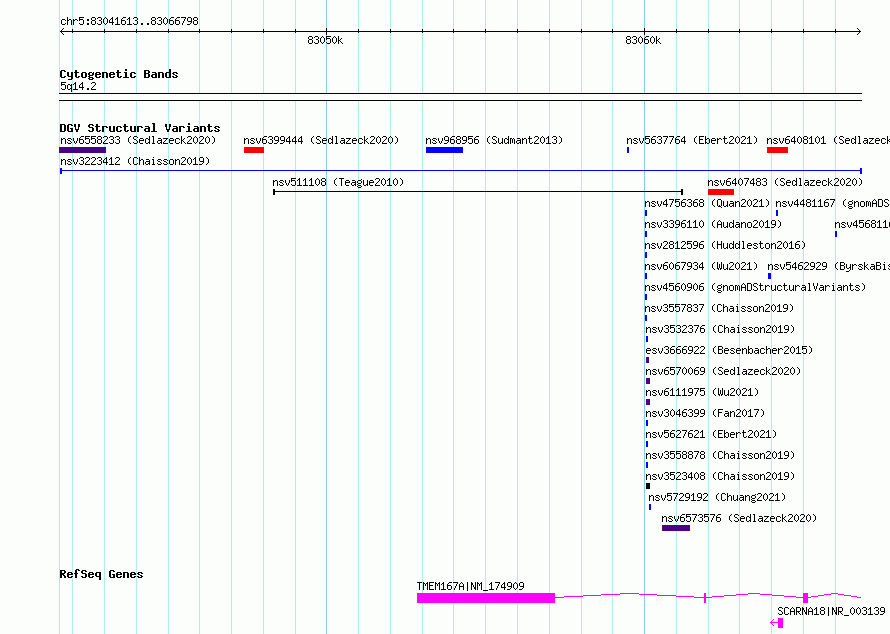Image resolution: width=890 pixels, height=634 pixels.
Task: Click nsv5729192 (Chuang2021) label
Action: click(x=717, y=497)
